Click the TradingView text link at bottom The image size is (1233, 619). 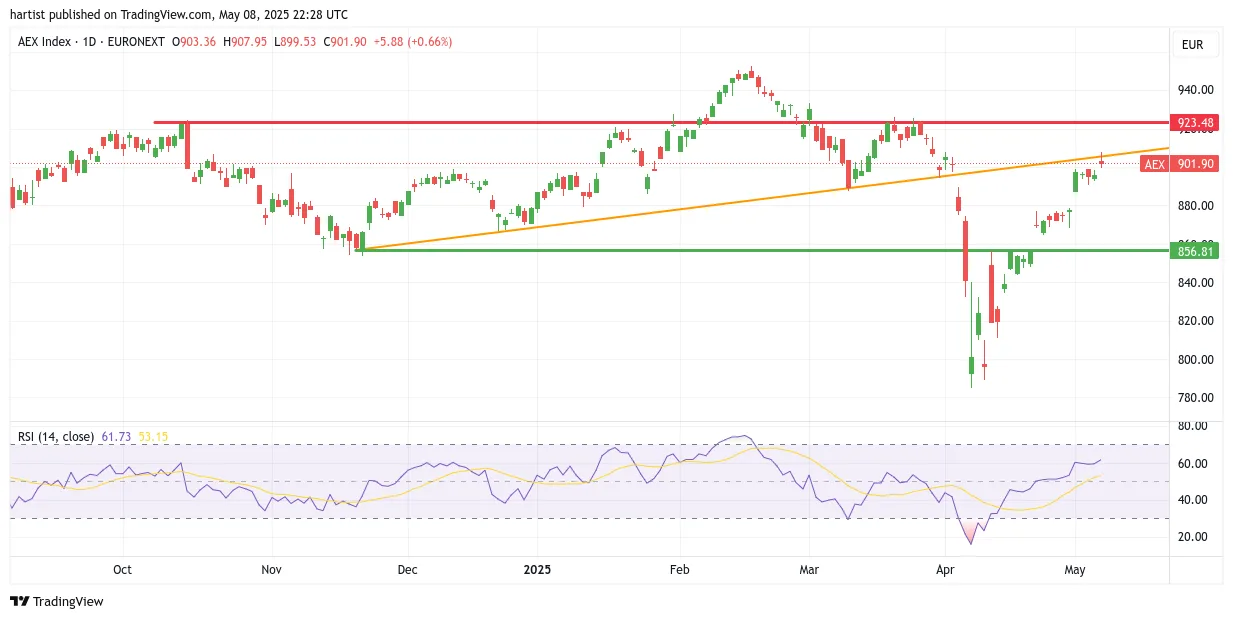click(68, 602)
